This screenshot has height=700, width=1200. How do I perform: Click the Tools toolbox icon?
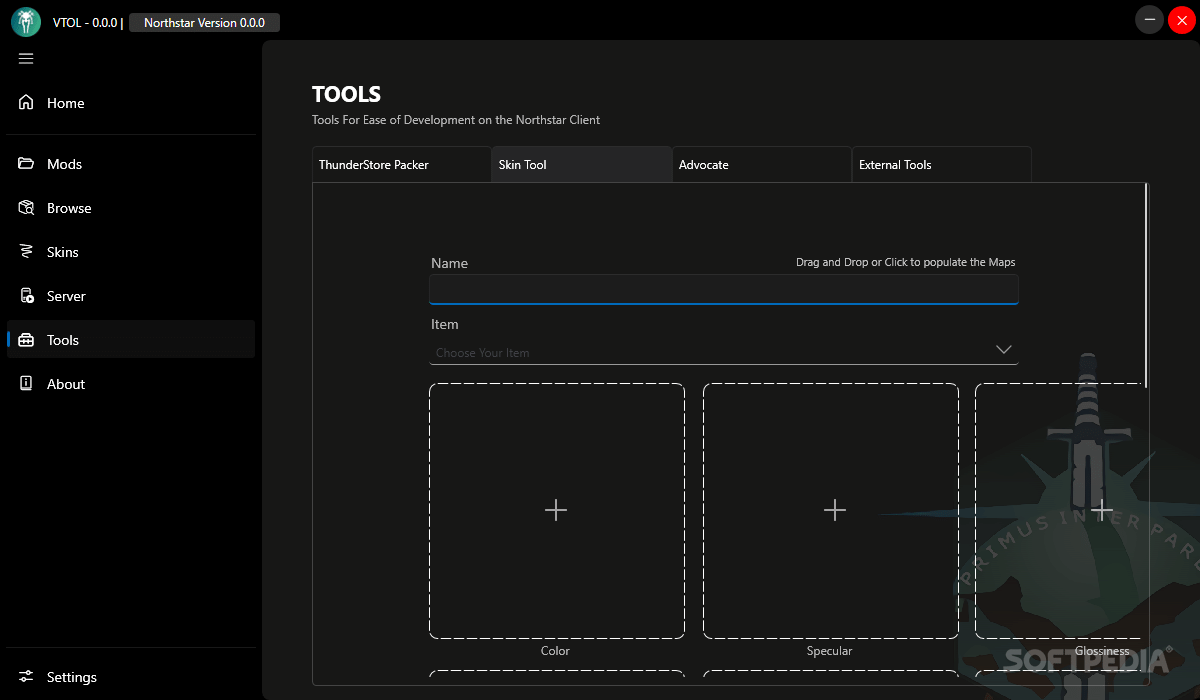(26, 340)
